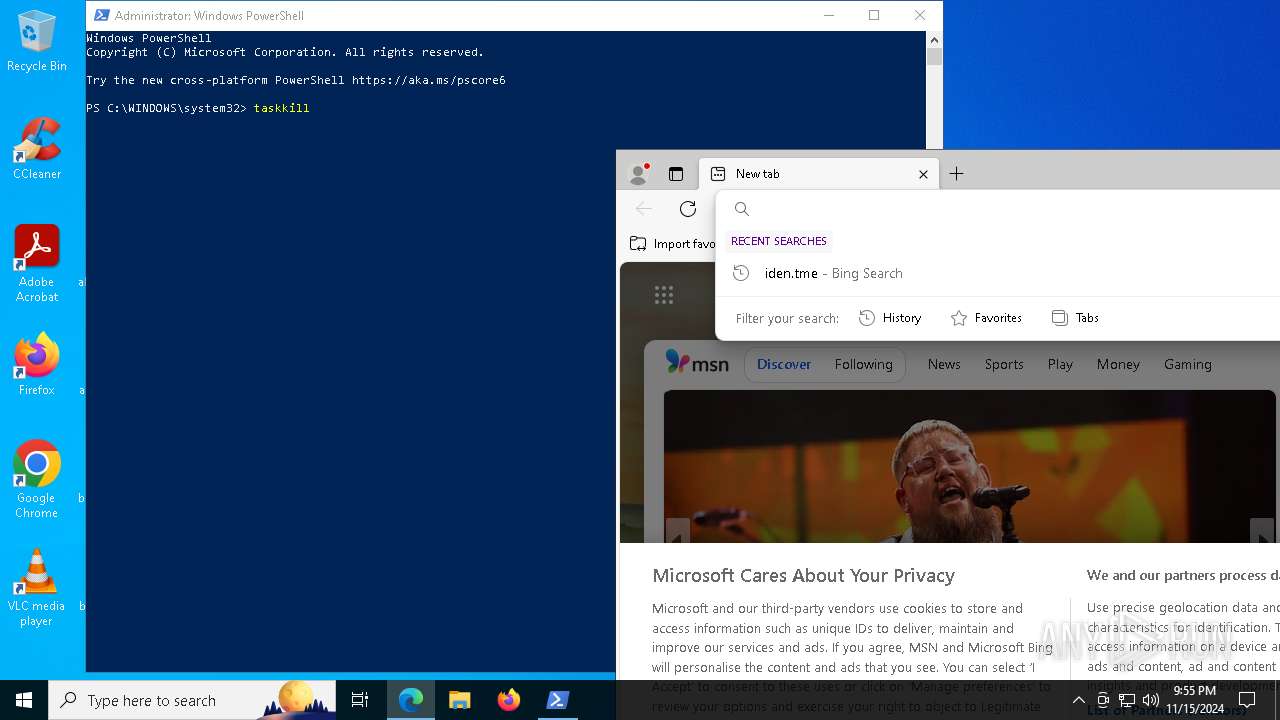The width and height of the screenshot is (1280, 720).
Task: Open Task View on taskbar
Action: pyautogui.click(x=360, y=700)
